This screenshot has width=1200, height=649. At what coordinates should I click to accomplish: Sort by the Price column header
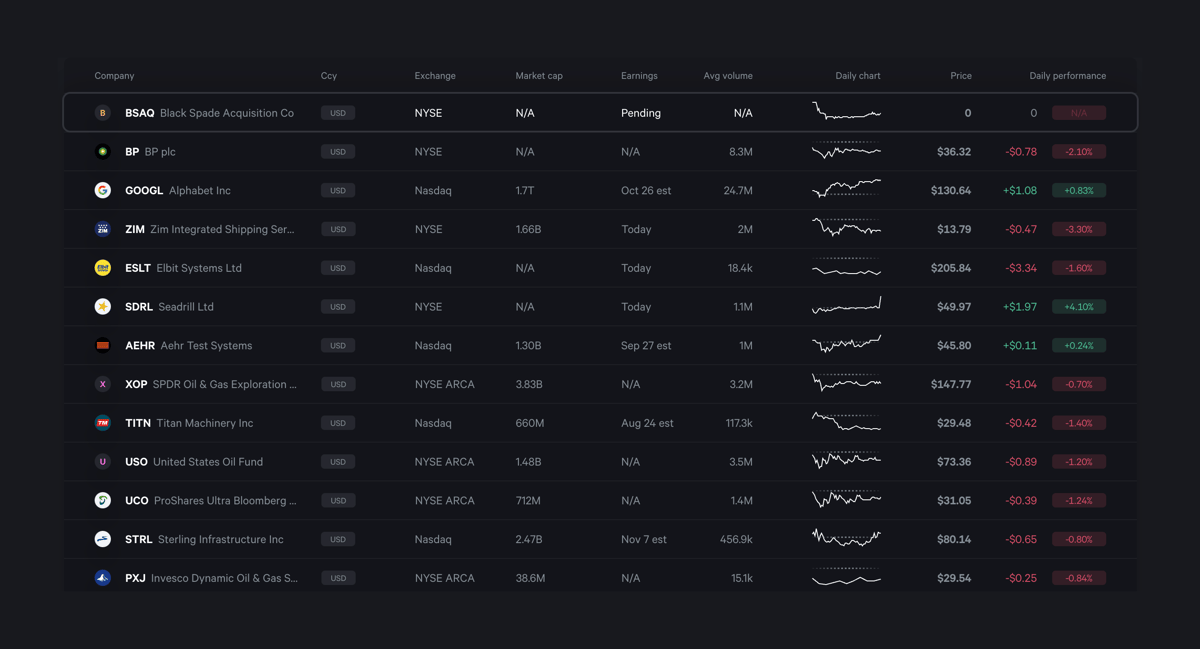pyautogui.click(x=961, y=76)
